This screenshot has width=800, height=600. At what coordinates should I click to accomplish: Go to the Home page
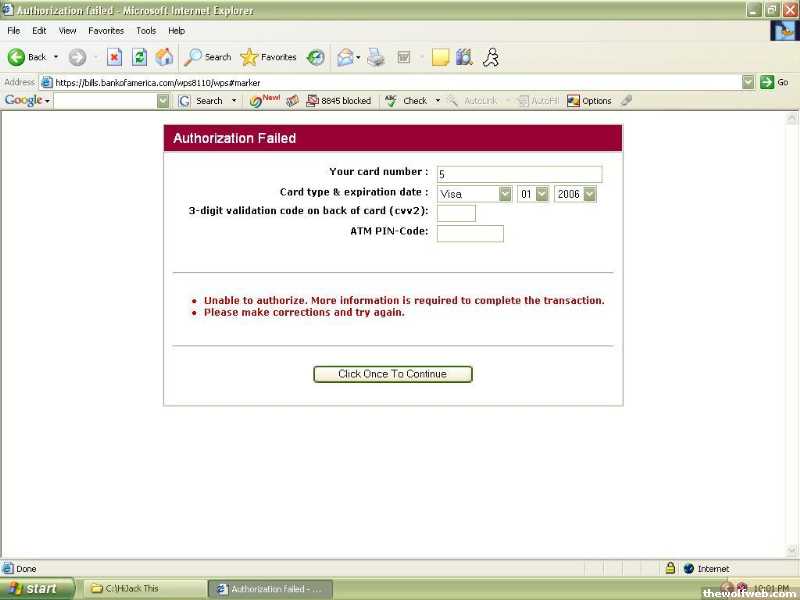pos(164,57)
